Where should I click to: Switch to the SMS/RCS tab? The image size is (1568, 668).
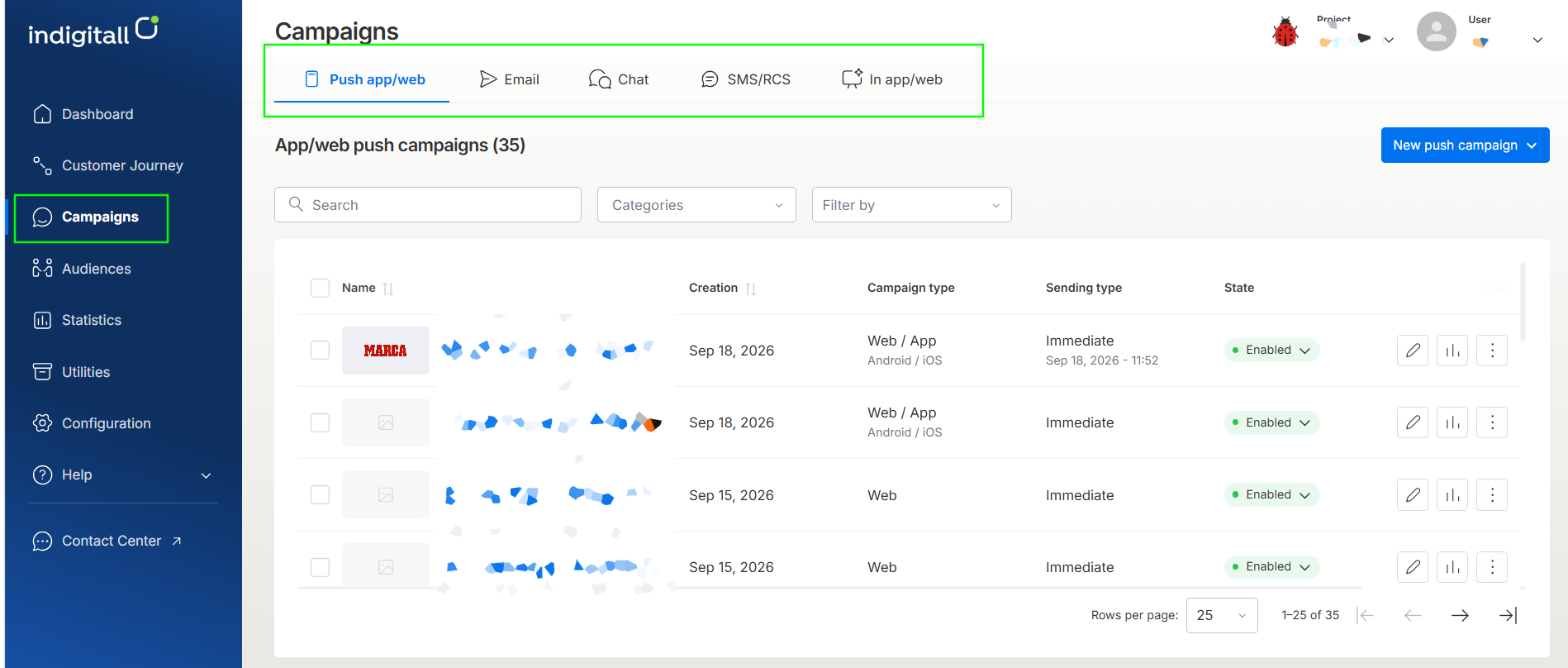746,79
